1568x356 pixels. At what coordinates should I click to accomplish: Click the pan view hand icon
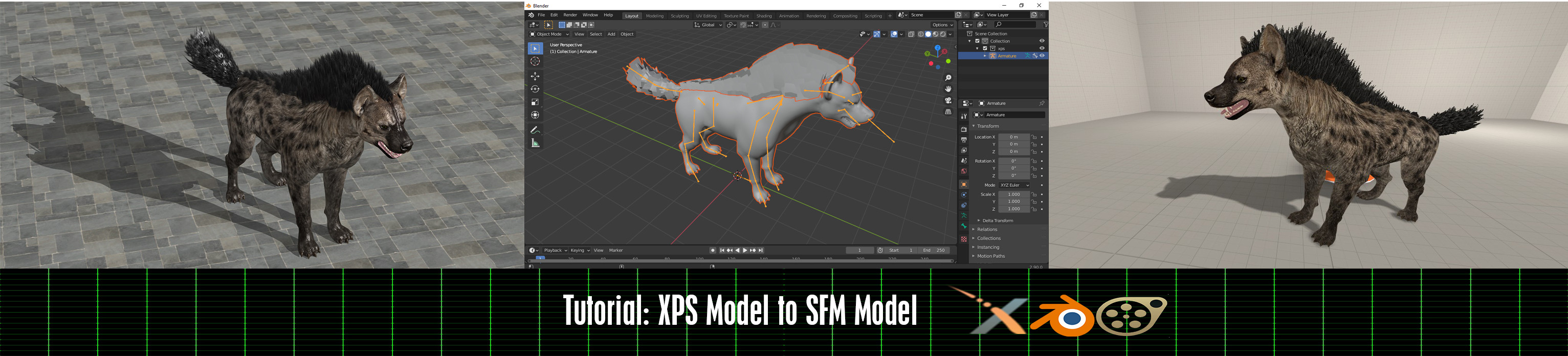[x=948, y=89]
